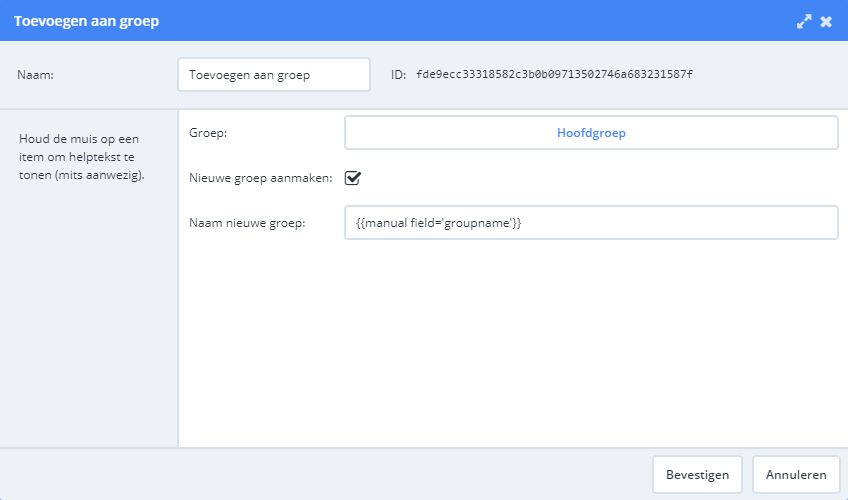Screen dimensions: 848x500
Task: Open the Hoofdgroep group selector
Action: [591, 132]
